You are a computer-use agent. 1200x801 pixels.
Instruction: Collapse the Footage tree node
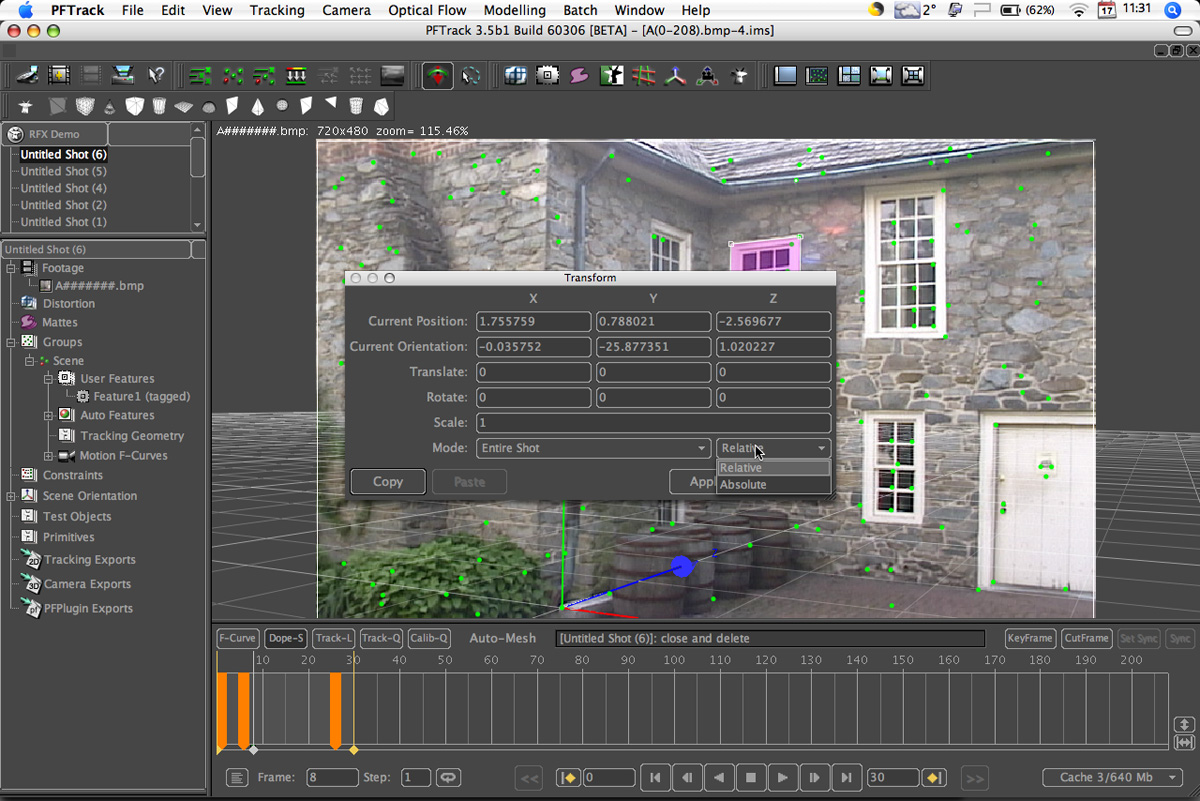coord(11,268)
